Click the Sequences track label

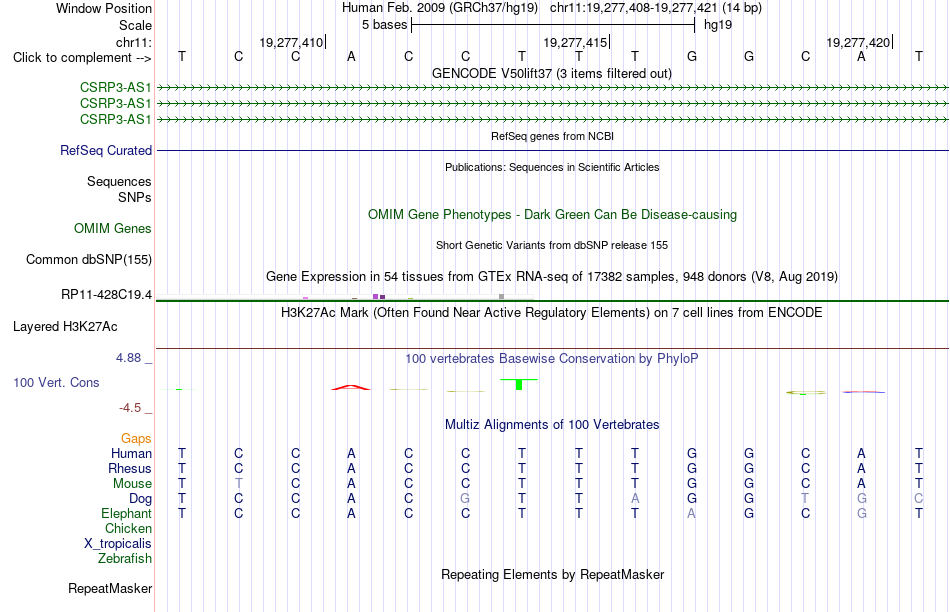pos(119,181)
